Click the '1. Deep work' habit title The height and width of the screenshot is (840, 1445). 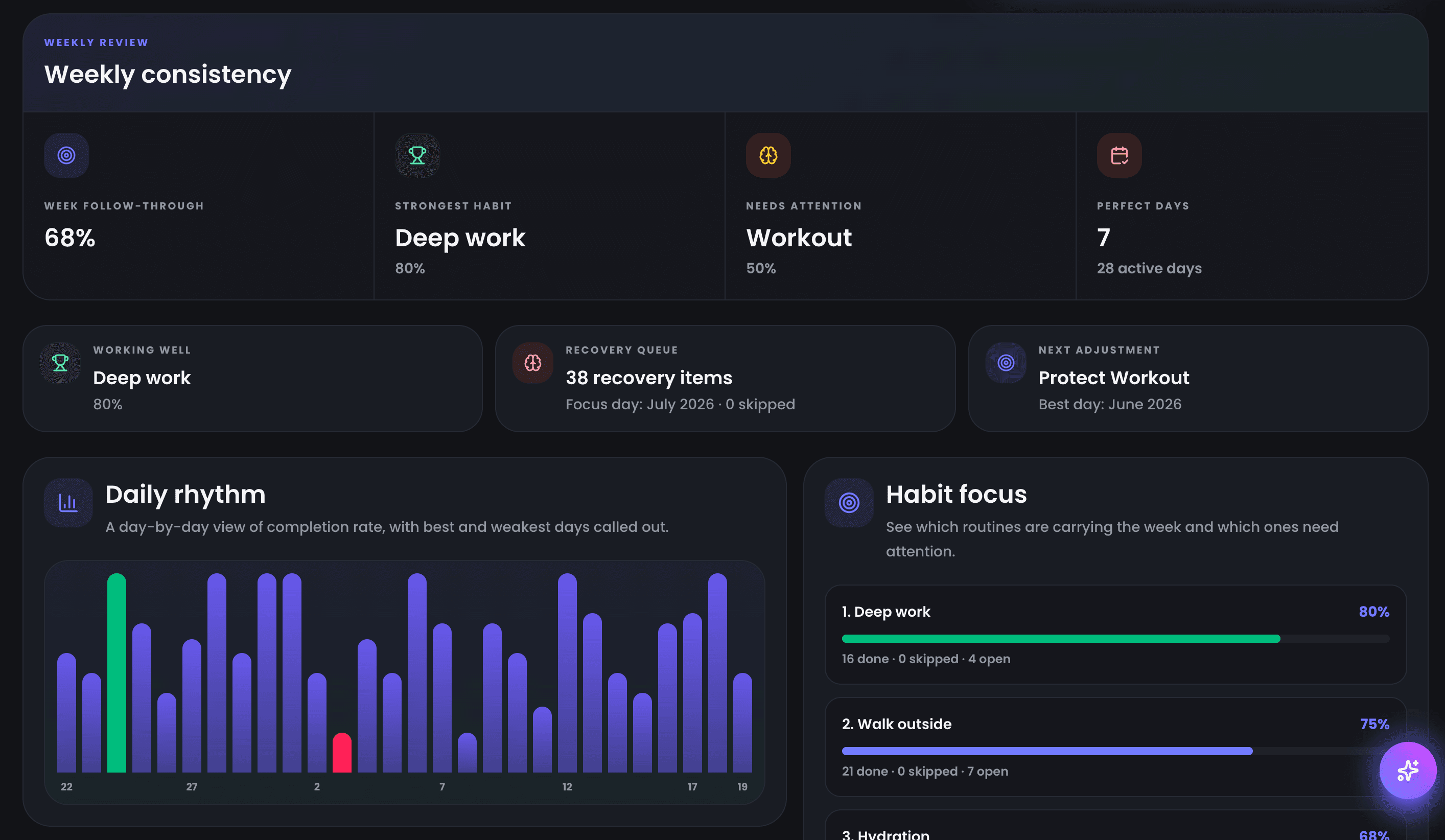886,612
